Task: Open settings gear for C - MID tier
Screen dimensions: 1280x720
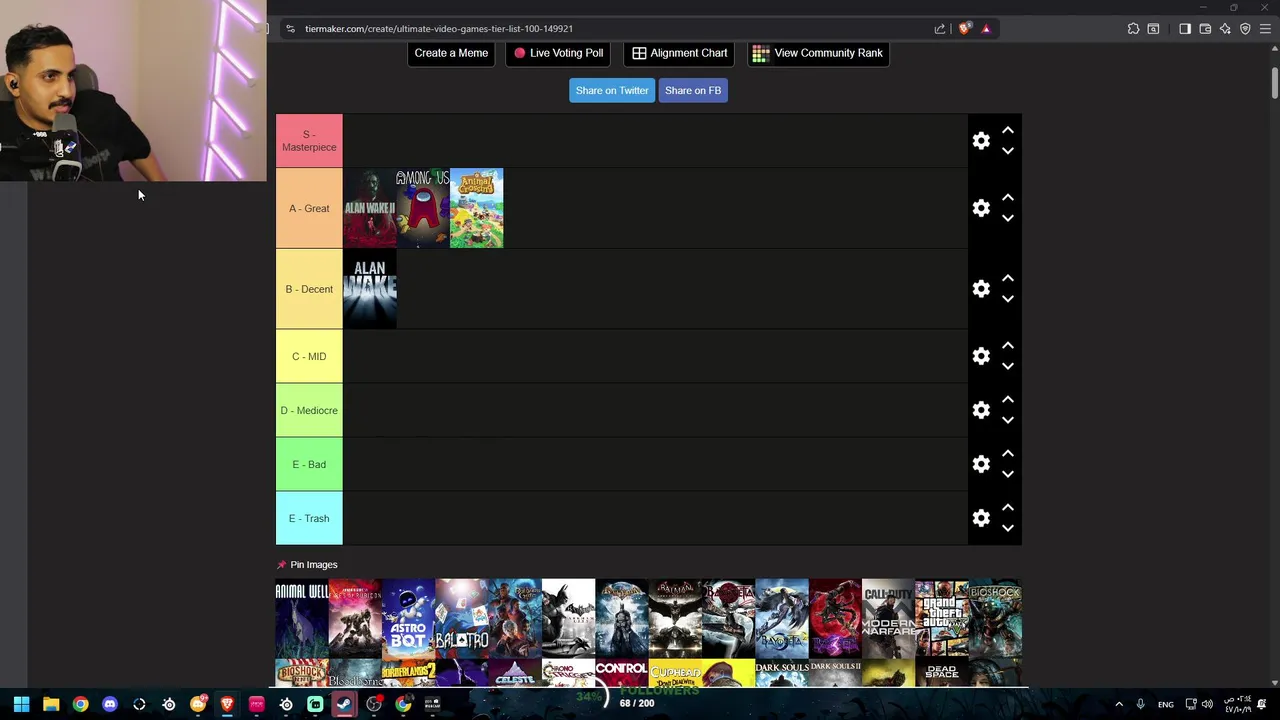Action: (x=981, y=356)
